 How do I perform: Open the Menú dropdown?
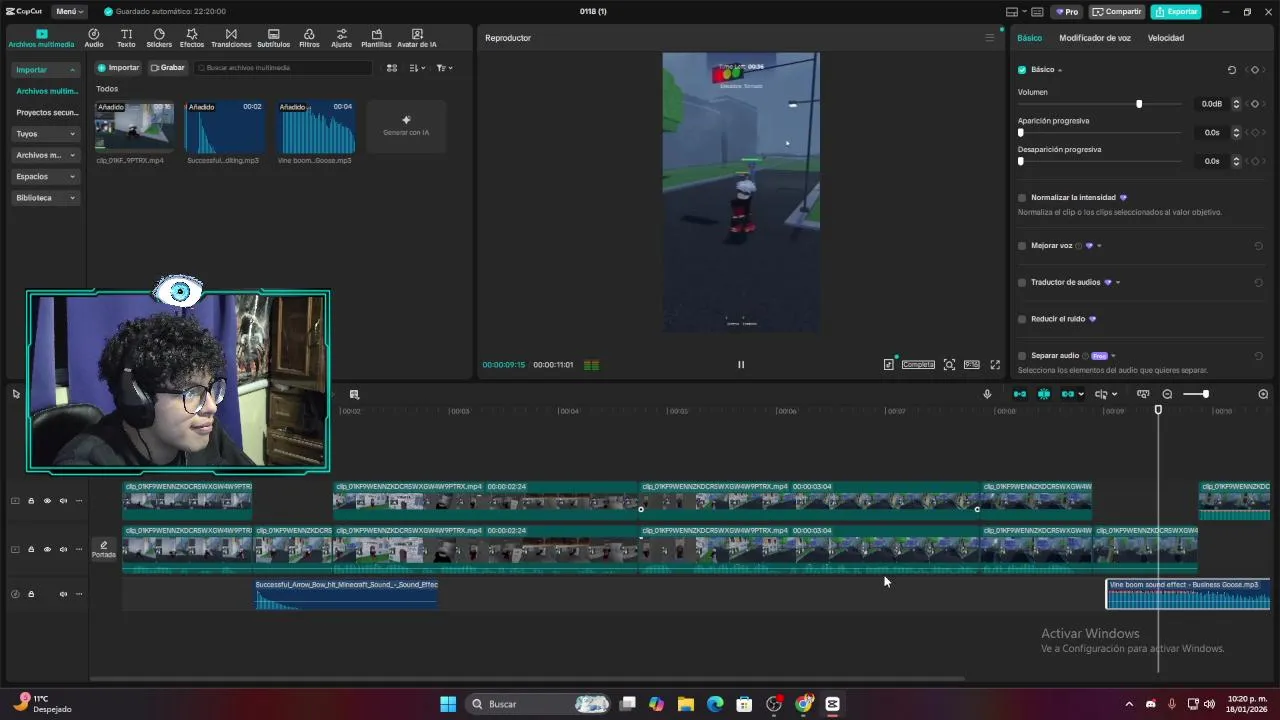click(x=69, y=12)
